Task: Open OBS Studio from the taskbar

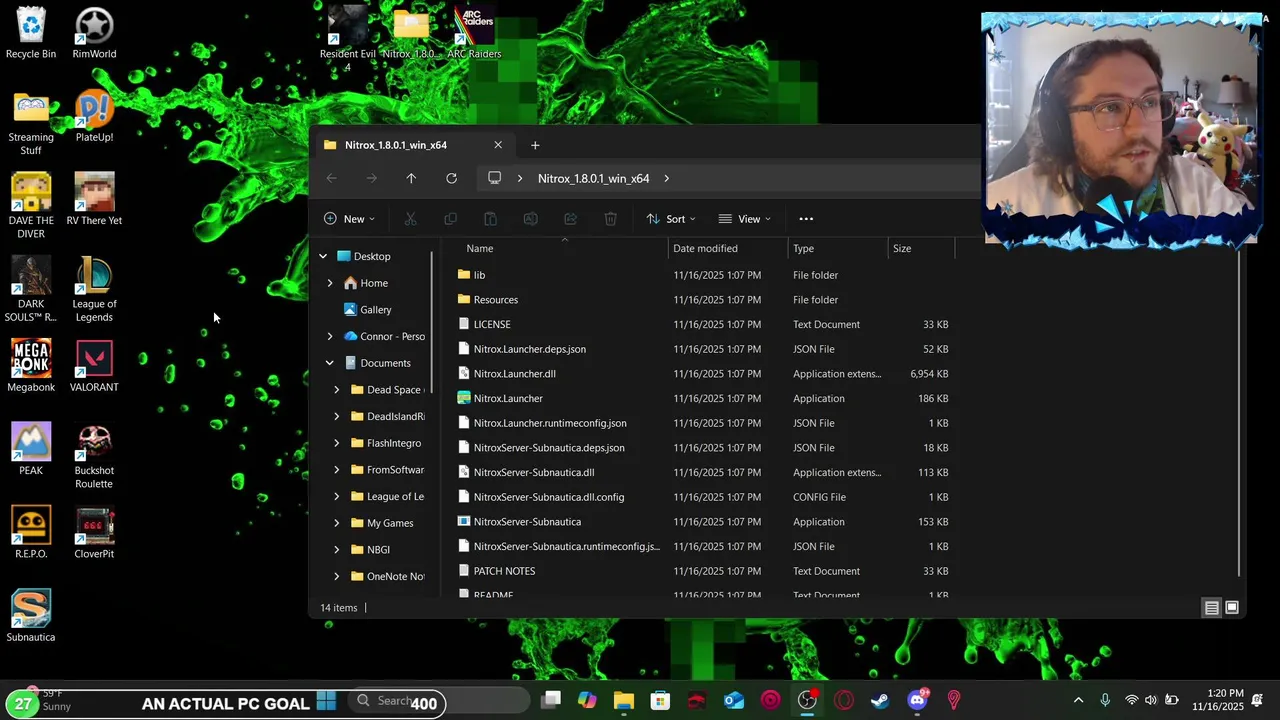Action: pos(807,701)
